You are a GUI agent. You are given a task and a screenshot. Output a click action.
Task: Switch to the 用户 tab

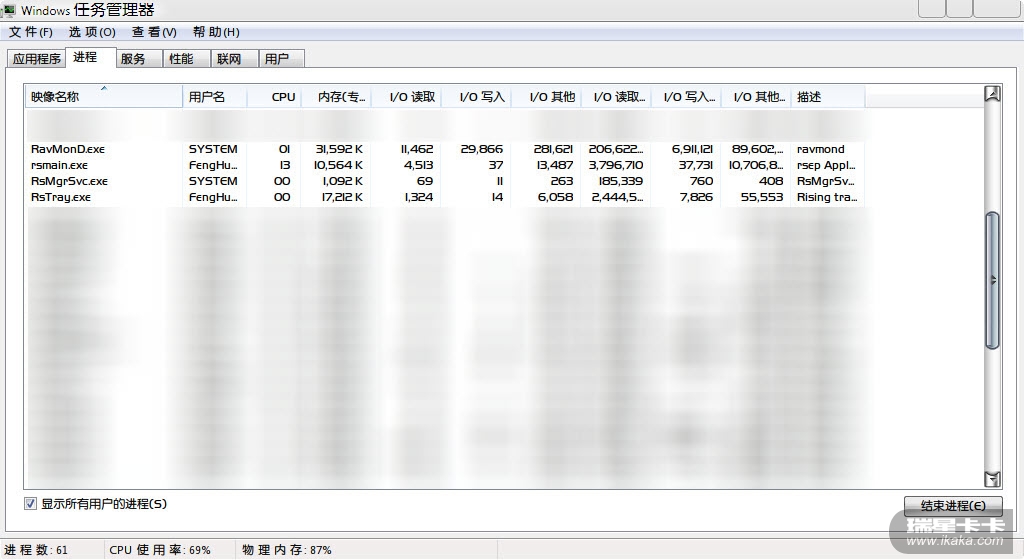click(x=281, y=59)
